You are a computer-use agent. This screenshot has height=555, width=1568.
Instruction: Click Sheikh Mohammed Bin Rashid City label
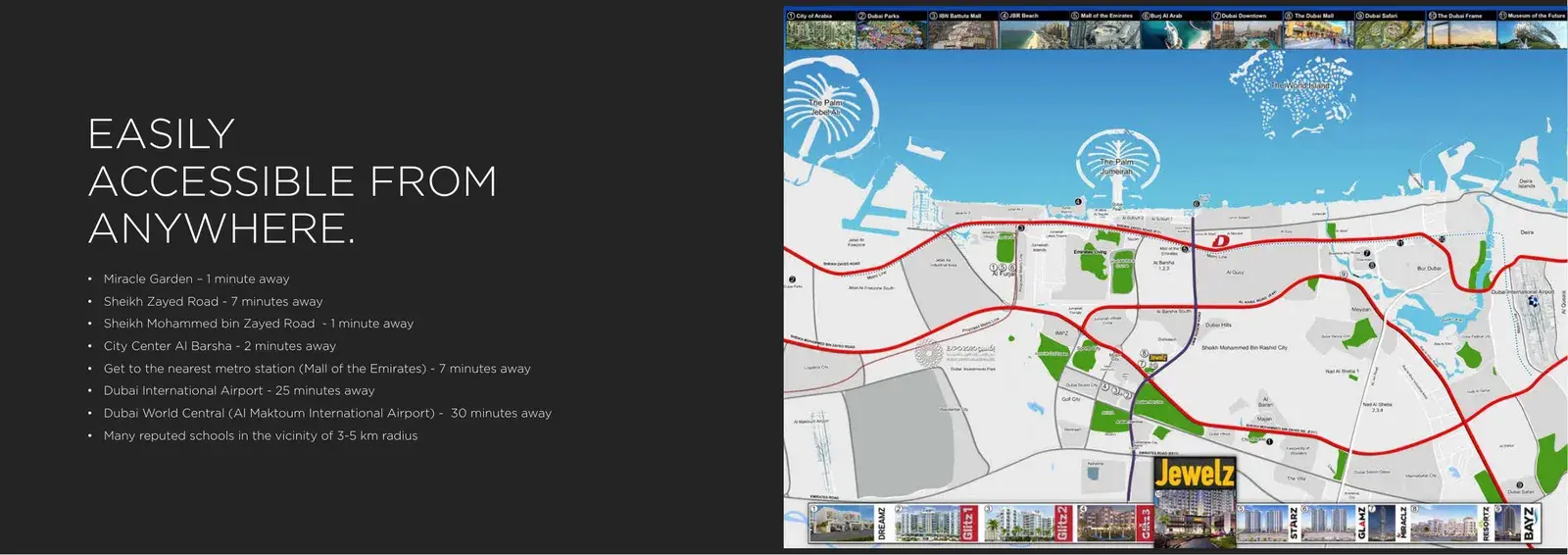coord(1245,347)
